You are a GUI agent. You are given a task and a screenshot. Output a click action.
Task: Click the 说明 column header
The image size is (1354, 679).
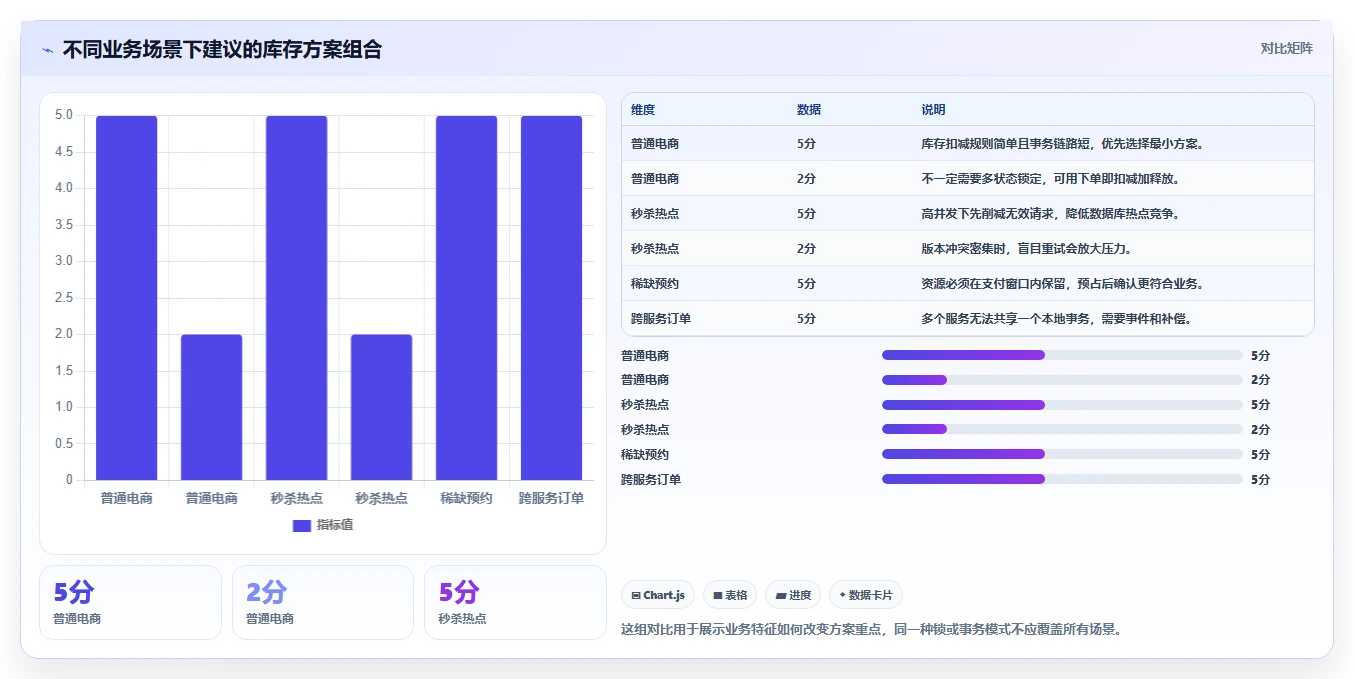(933, 110)
